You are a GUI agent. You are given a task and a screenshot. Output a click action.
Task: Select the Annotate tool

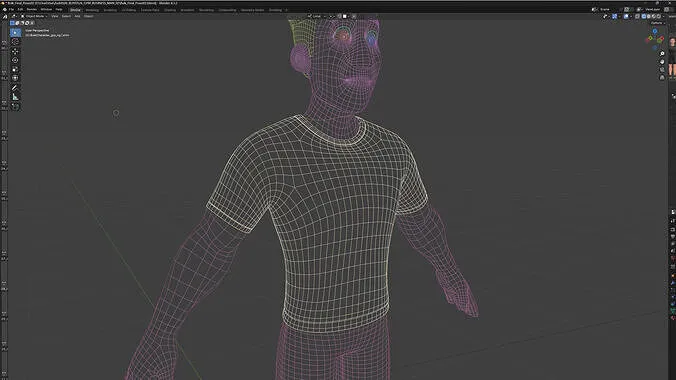pos(15,88)
